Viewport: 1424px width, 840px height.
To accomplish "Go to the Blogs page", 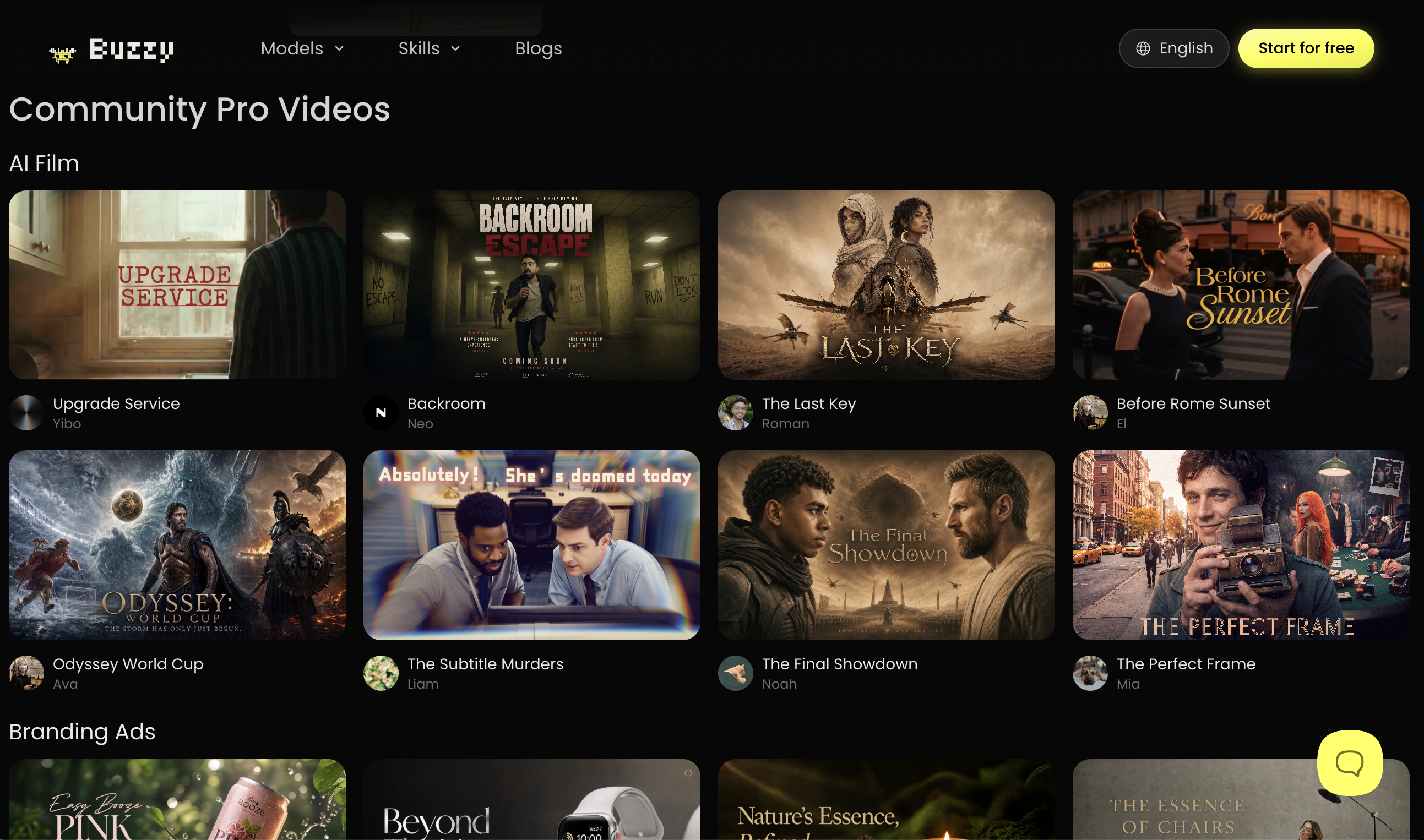I will pos(539,48).
